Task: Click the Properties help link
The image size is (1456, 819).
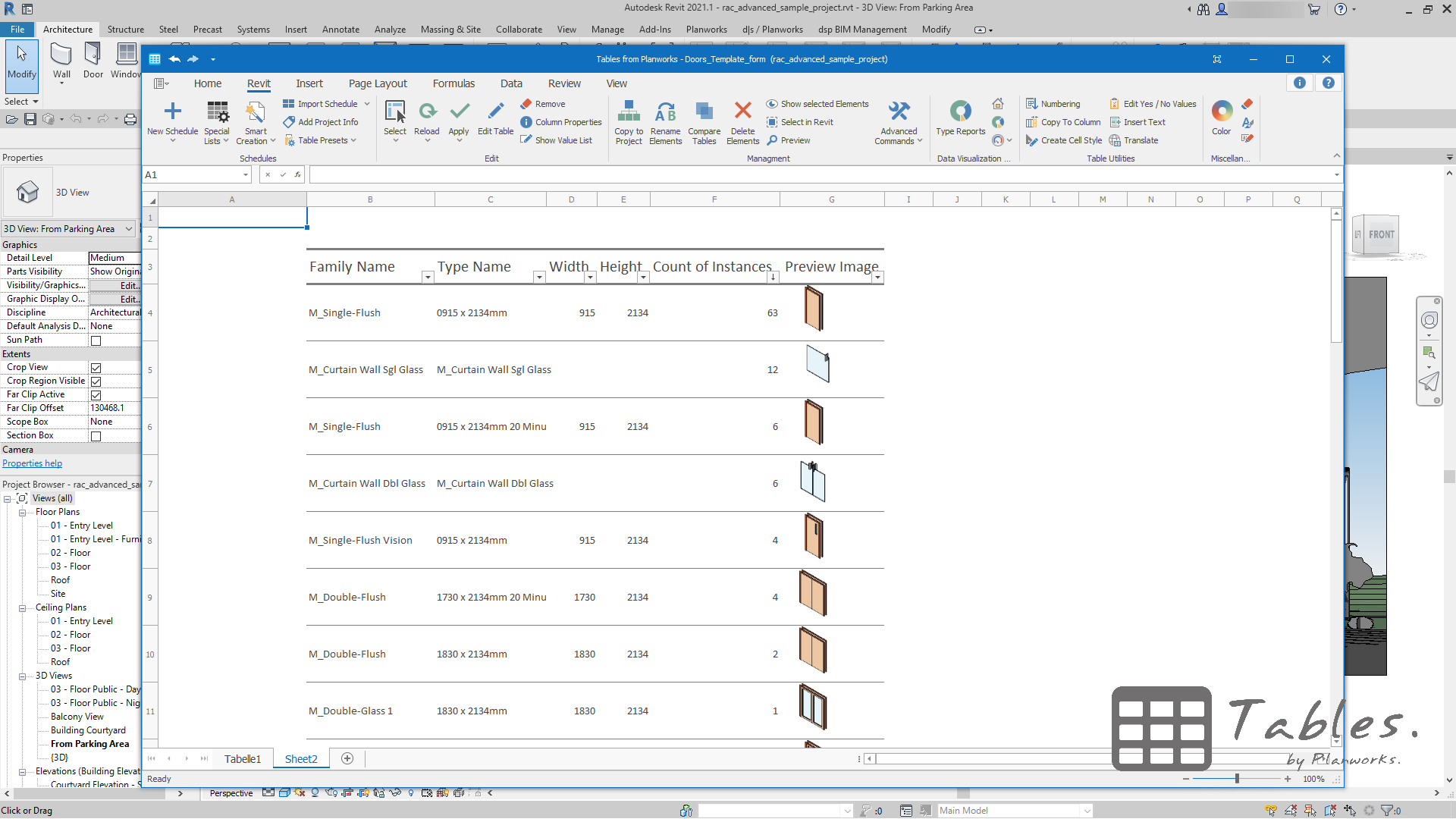Action: pyautogui.click(x=32, y=463)
